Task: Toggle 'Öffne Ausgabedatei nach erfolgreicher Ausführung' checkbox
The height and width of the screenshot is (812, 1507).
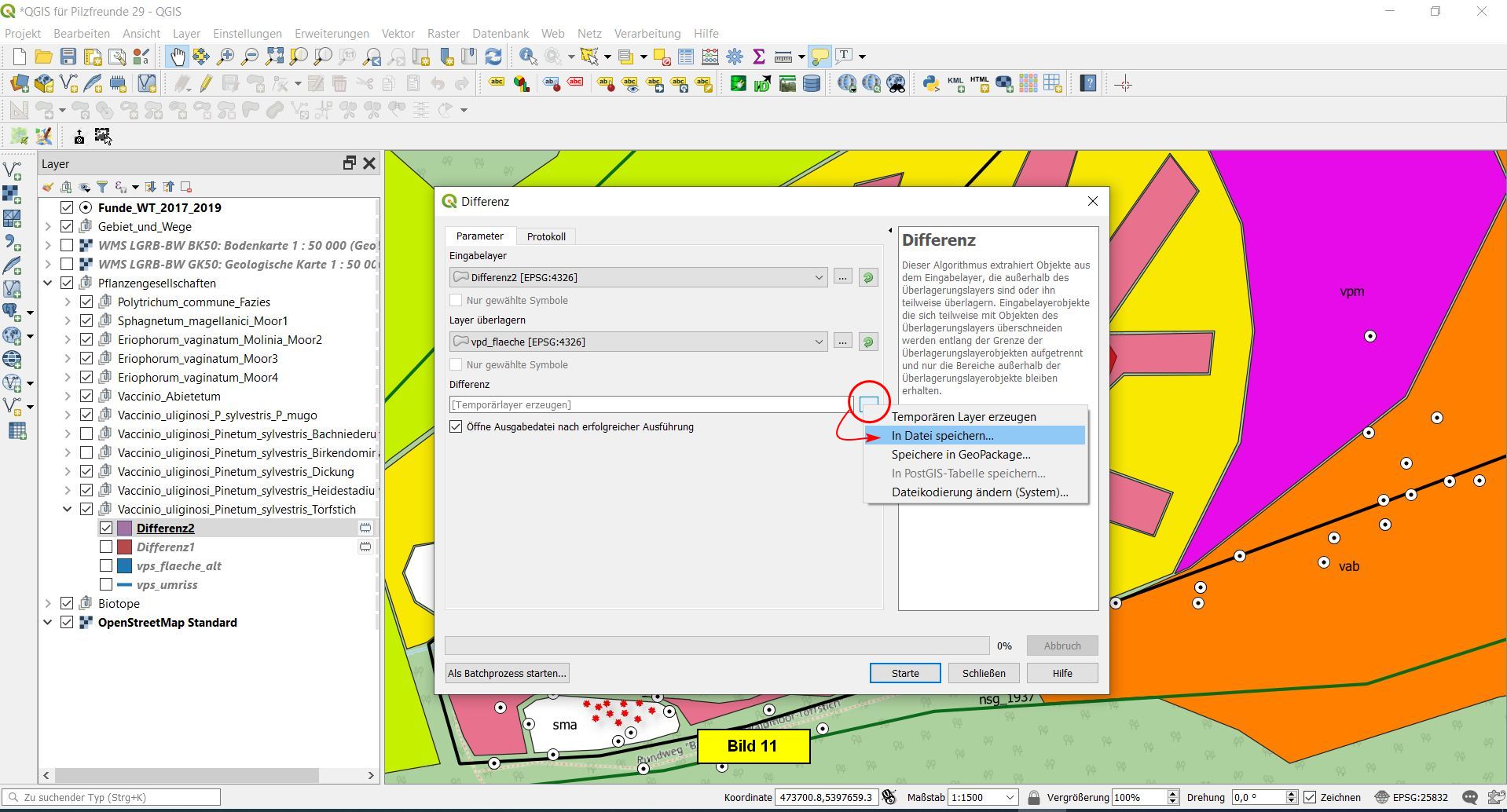Action: coord(456,427)
